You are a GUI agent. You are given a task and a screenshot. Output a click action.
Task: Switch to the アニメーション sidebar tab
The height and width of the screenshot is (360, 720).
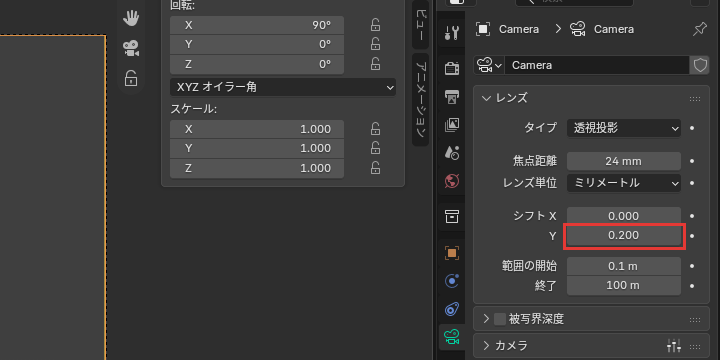pyautogui.click(x=420, y=100)
